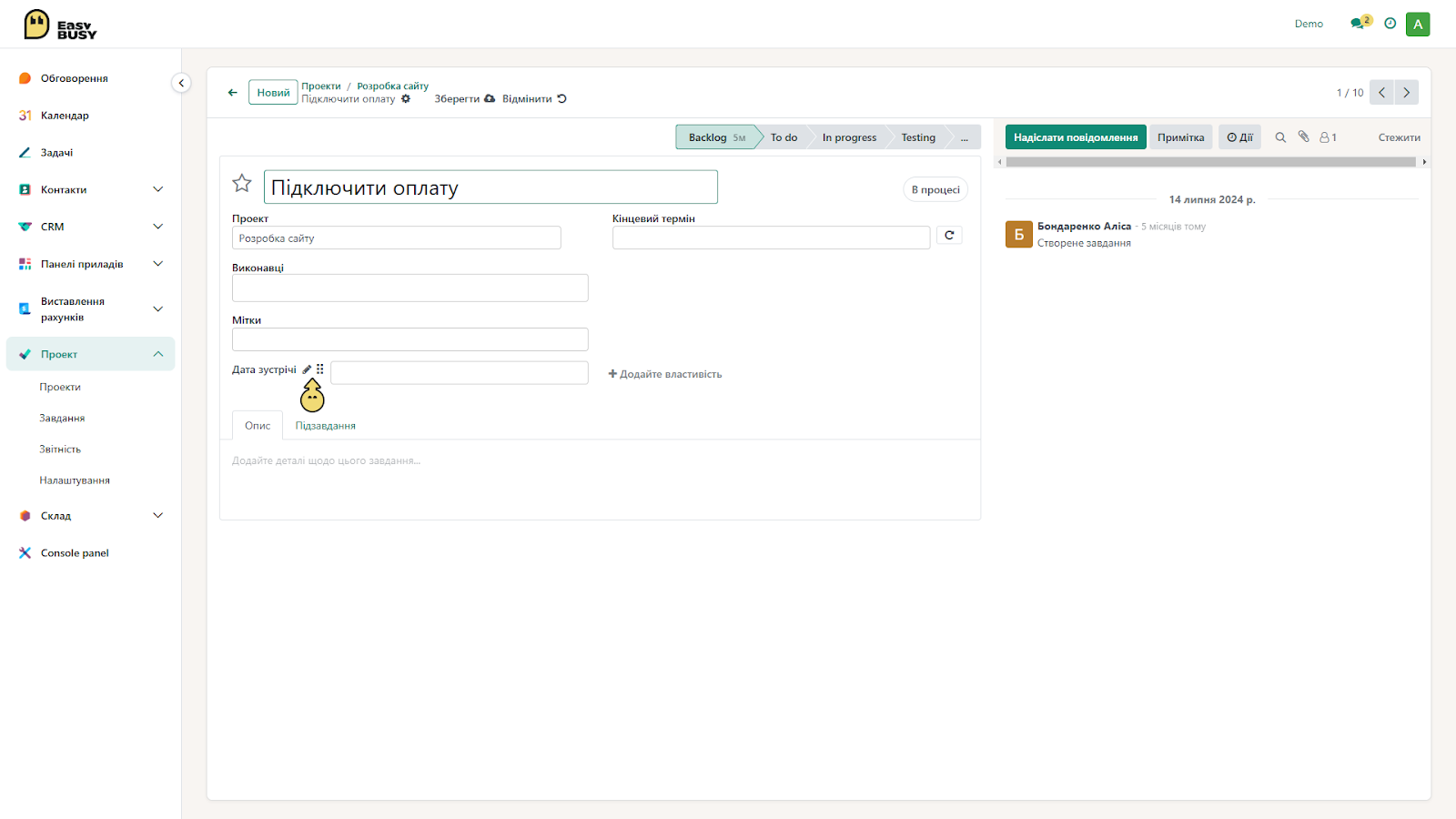
Task: Click the chatter horizontal scrollbar
Action: coord(1211,162)
